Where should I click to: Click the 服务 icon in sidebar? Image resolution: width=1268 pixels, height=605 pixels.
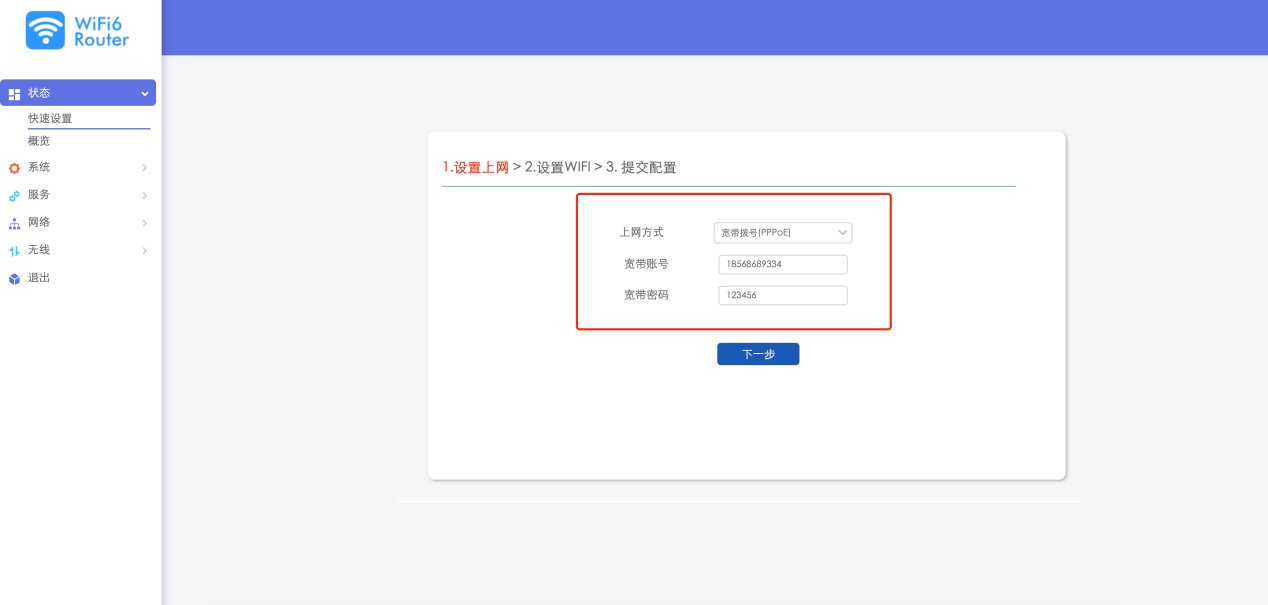[x=14, y=196]
